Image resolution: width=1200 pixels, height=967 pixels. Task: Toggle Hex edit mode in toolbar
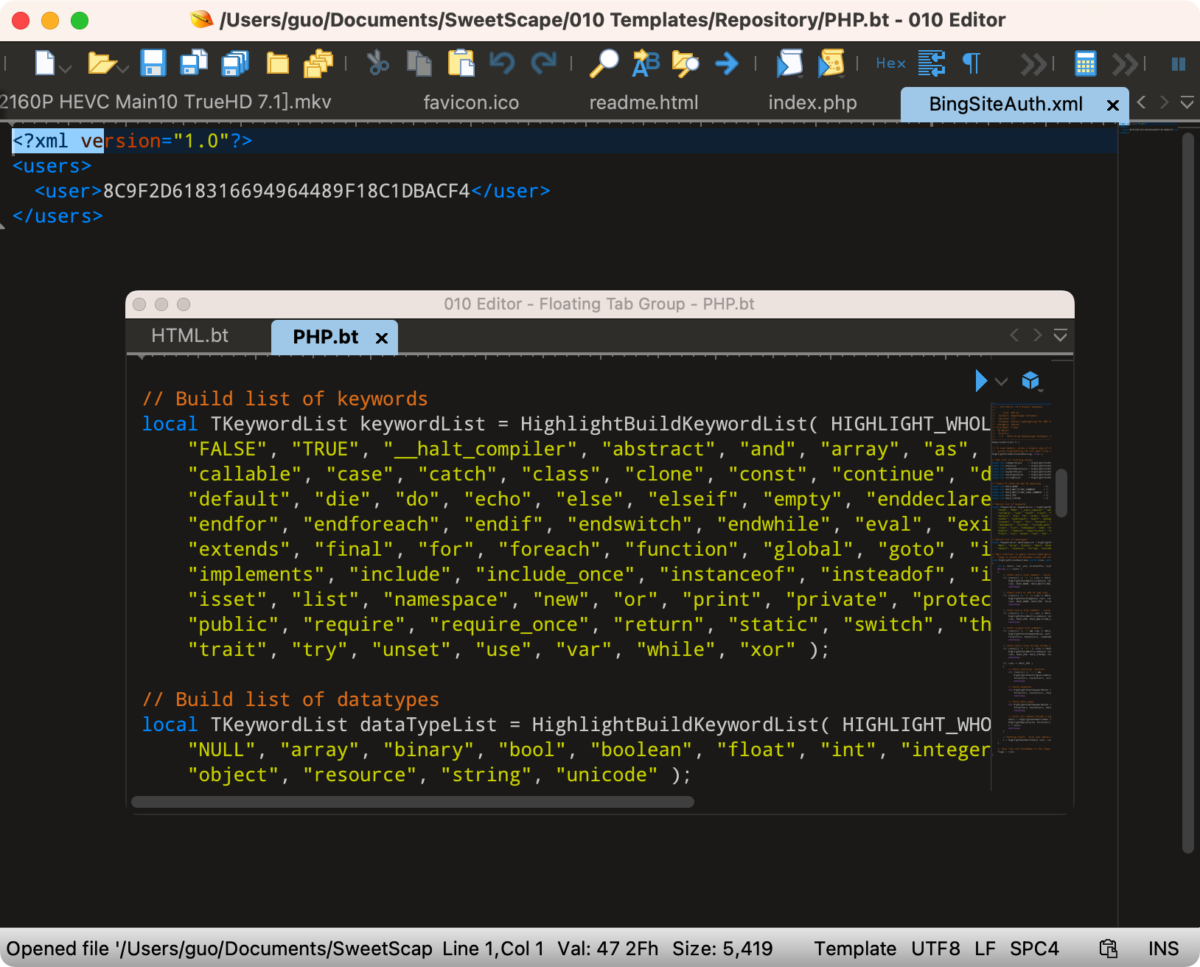(890, 63)
